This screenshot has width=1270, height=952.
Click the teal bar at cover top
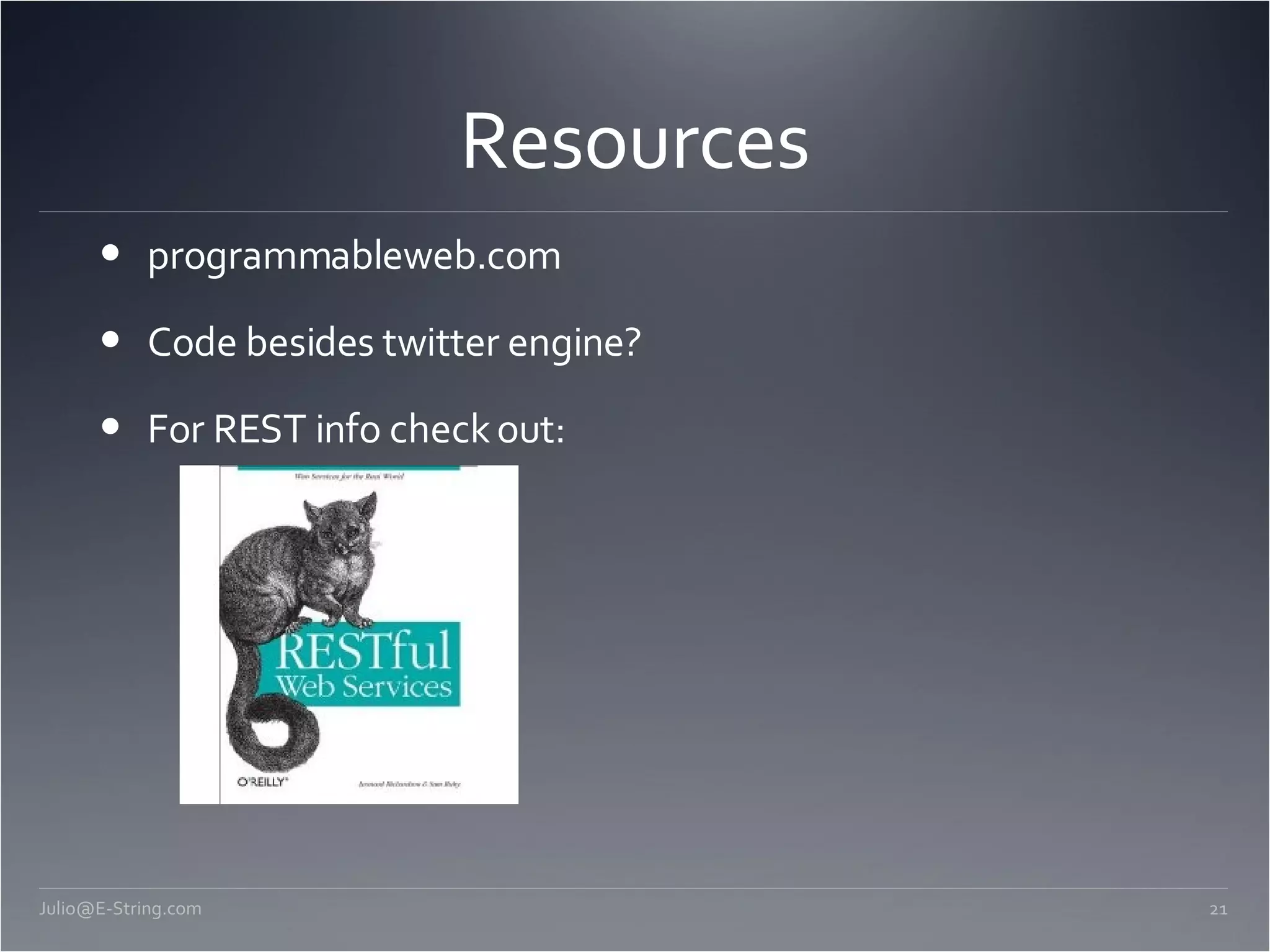349,467
